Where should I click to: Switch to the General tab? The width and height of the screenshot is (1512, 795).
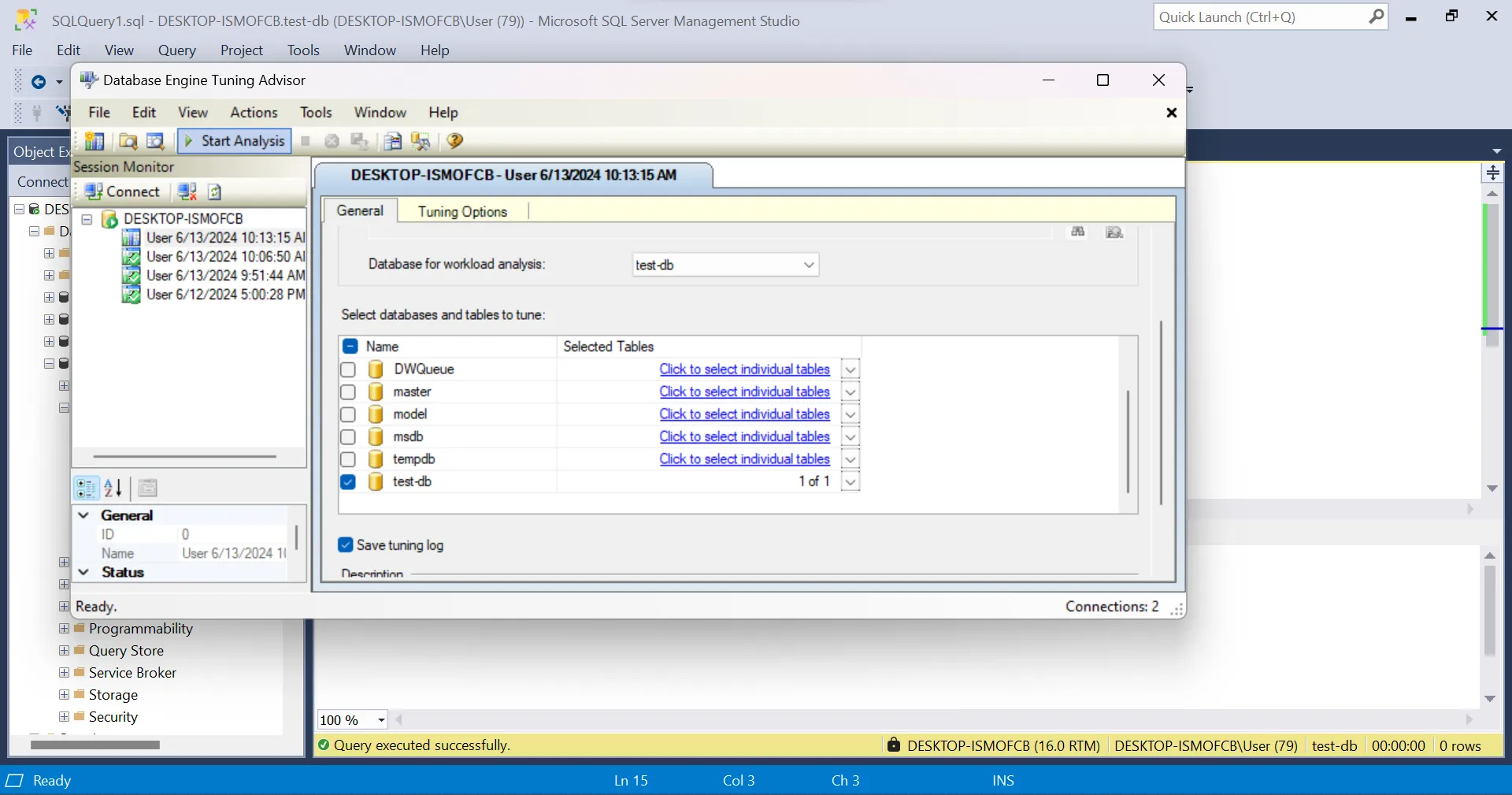[360, 210]
